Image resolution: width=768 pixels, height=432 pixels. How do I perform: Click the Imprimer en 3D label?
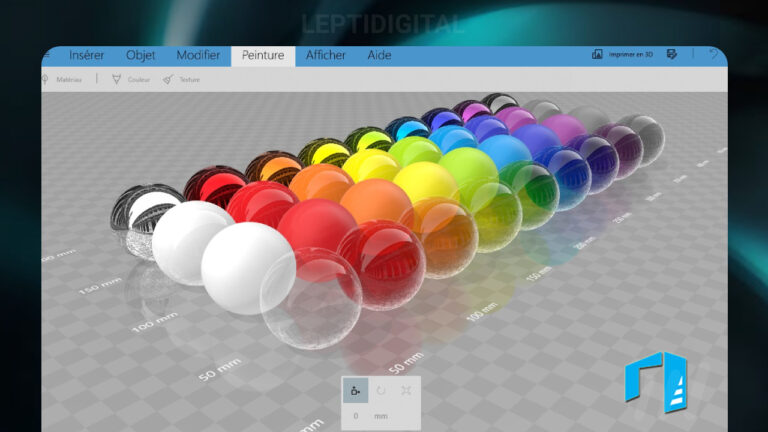631,55
